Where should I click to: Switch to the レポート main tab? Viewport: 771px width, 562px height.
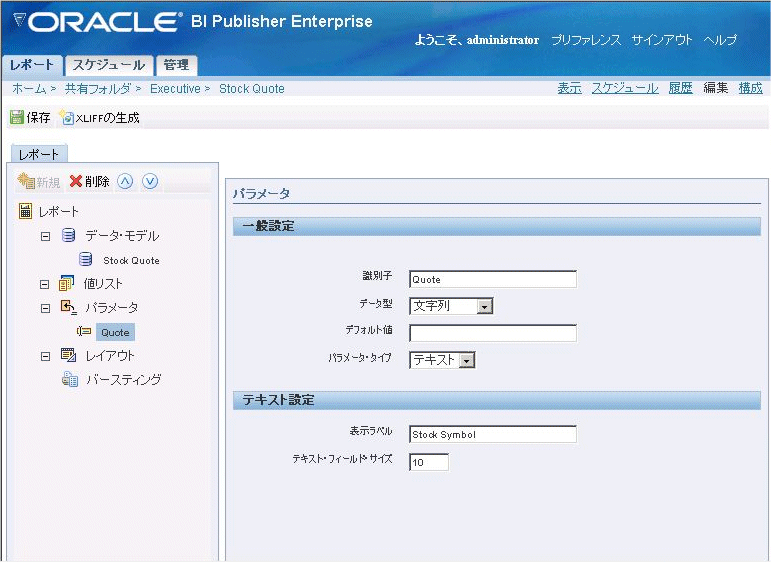coord(32,65)
